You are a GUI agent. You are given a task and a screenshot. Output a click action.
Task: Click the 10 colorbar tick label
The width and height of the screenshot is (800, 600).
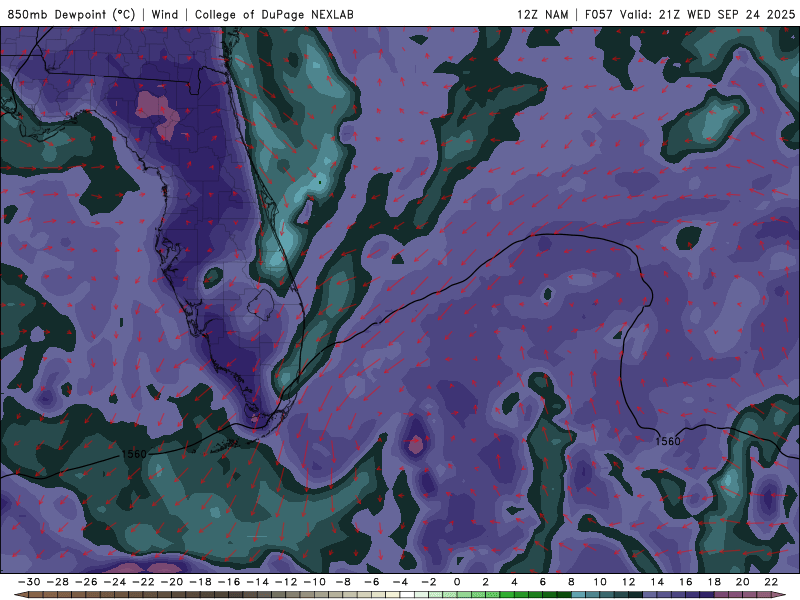tap(600, 582)
